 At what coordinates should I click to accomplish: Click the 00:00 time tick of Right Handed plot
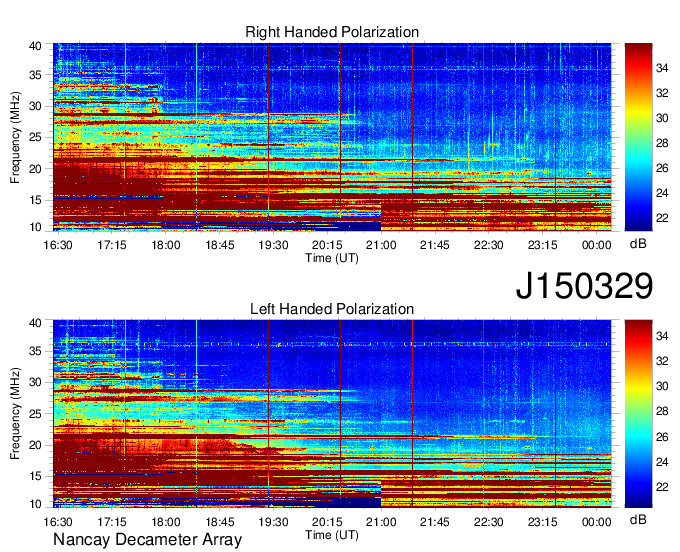597,245
